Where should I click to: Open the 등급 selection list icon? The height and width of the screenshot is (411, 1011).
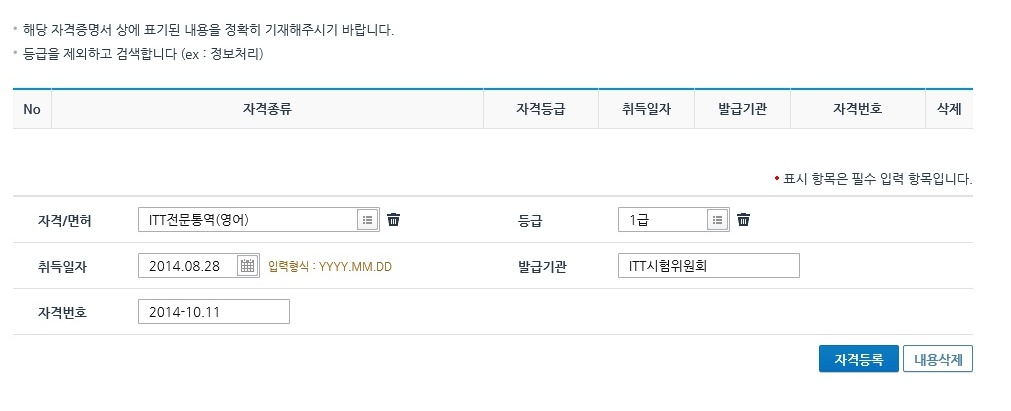click(x=717, y=220)
